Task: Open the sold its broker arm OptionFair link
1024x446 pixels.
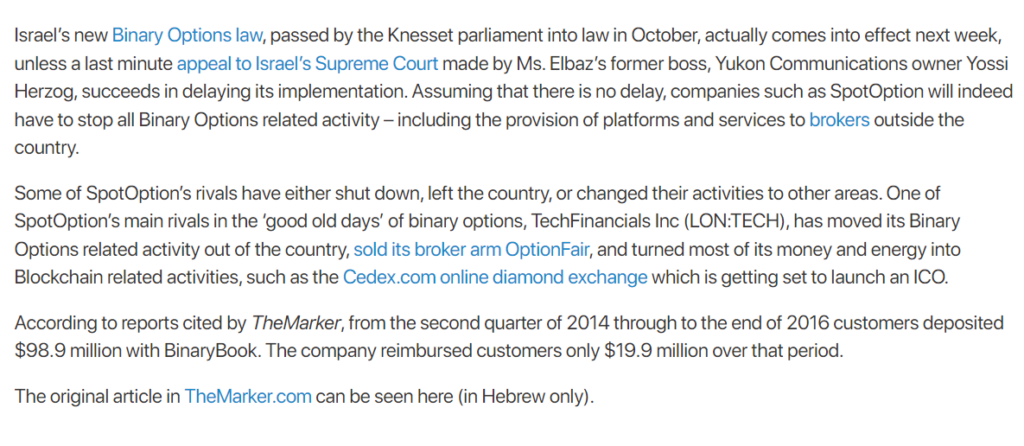Action: pos(472,249)
